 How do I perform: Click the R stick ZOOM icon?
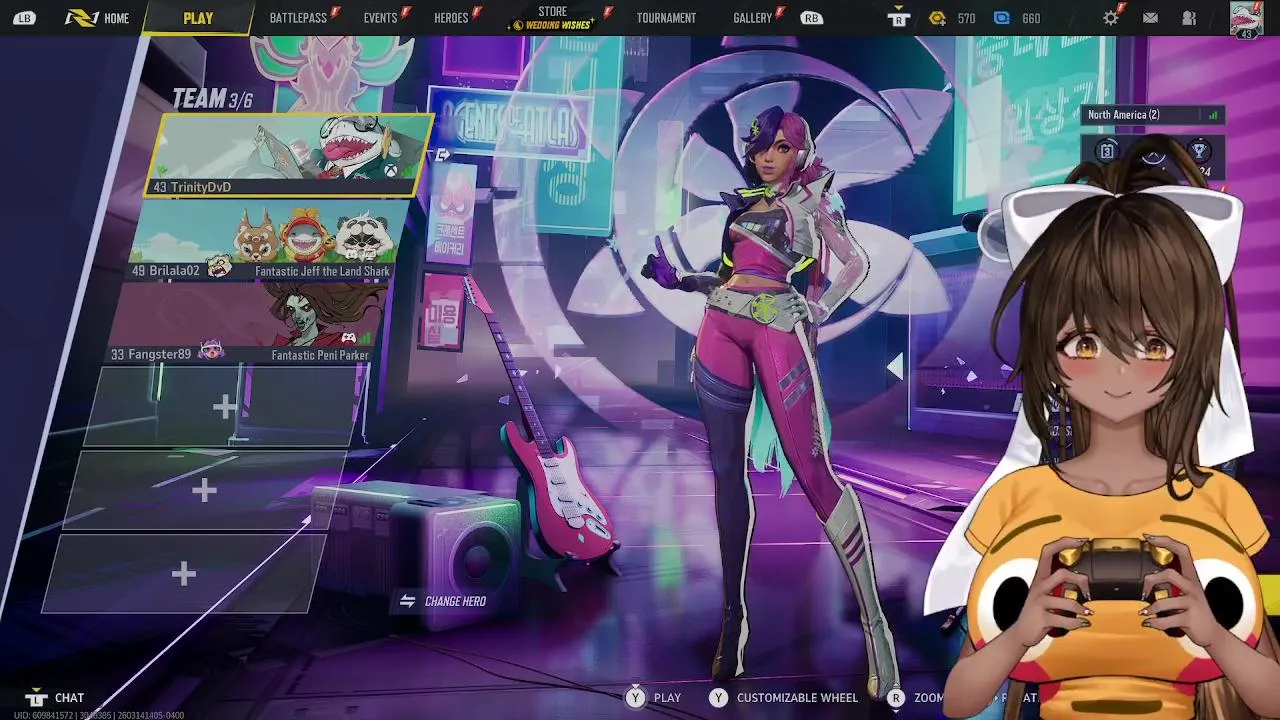(896, 698)
